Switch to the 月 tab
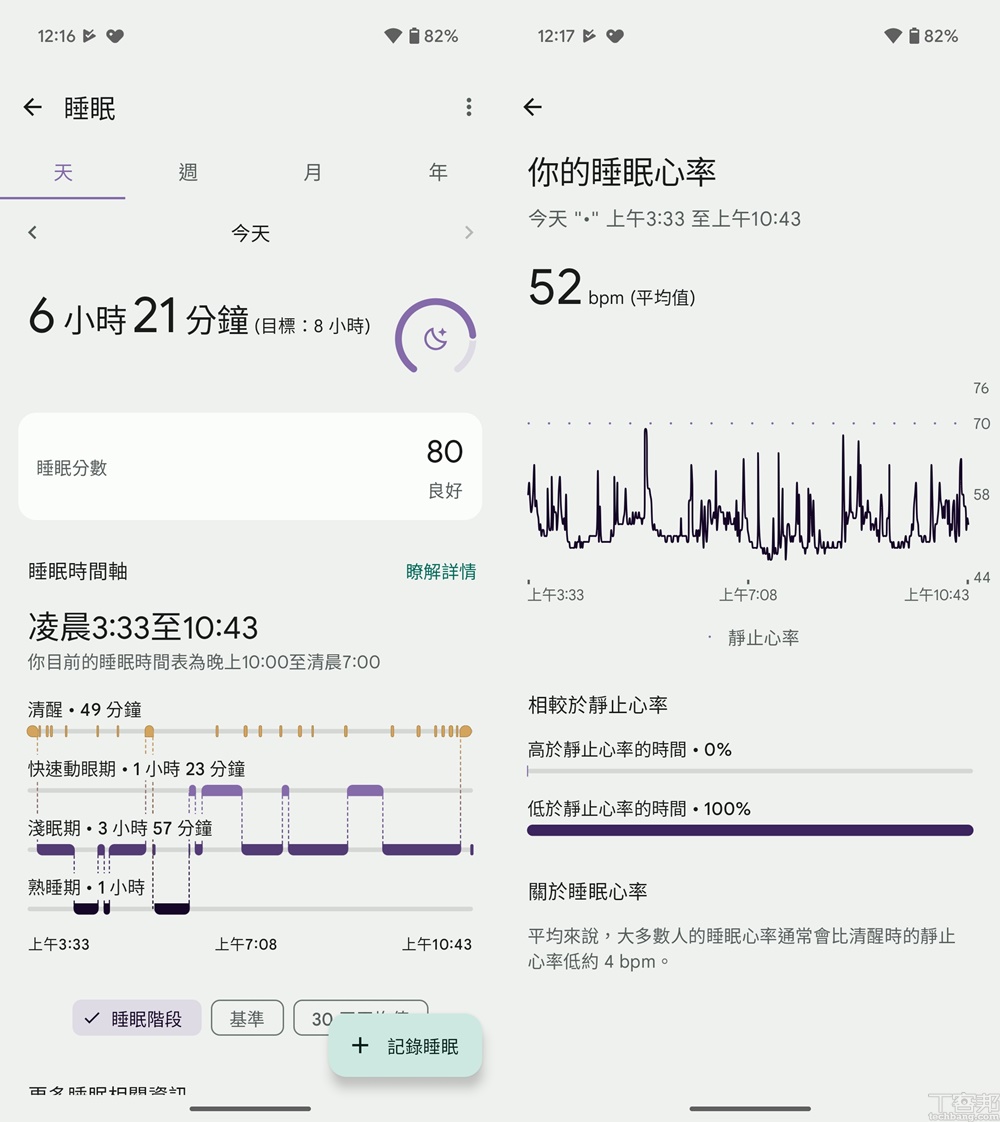 click(x=313, y=172)
